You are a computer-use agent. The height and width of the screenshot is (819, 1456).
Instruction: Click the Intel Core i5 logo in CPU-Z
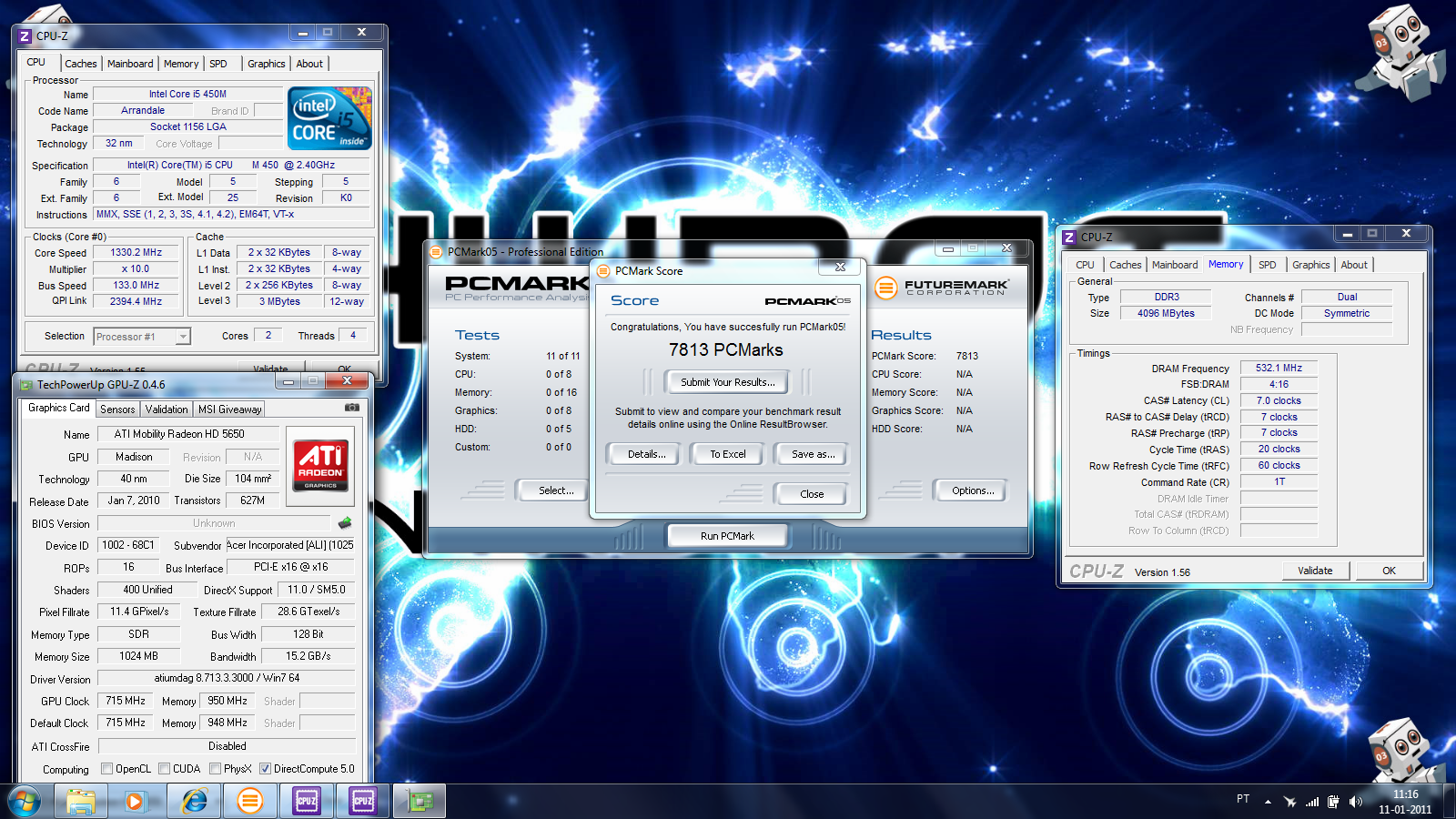pos(329,118)
